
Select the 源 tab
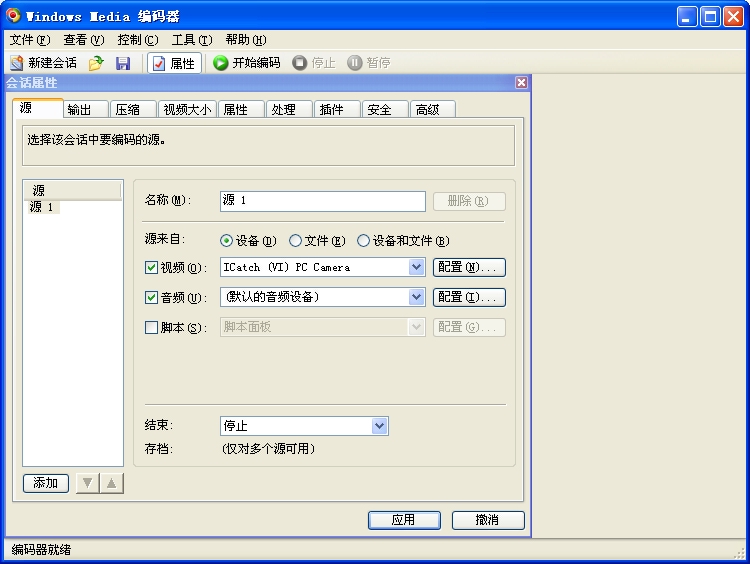pyautogui.click(x=38, y=108)
